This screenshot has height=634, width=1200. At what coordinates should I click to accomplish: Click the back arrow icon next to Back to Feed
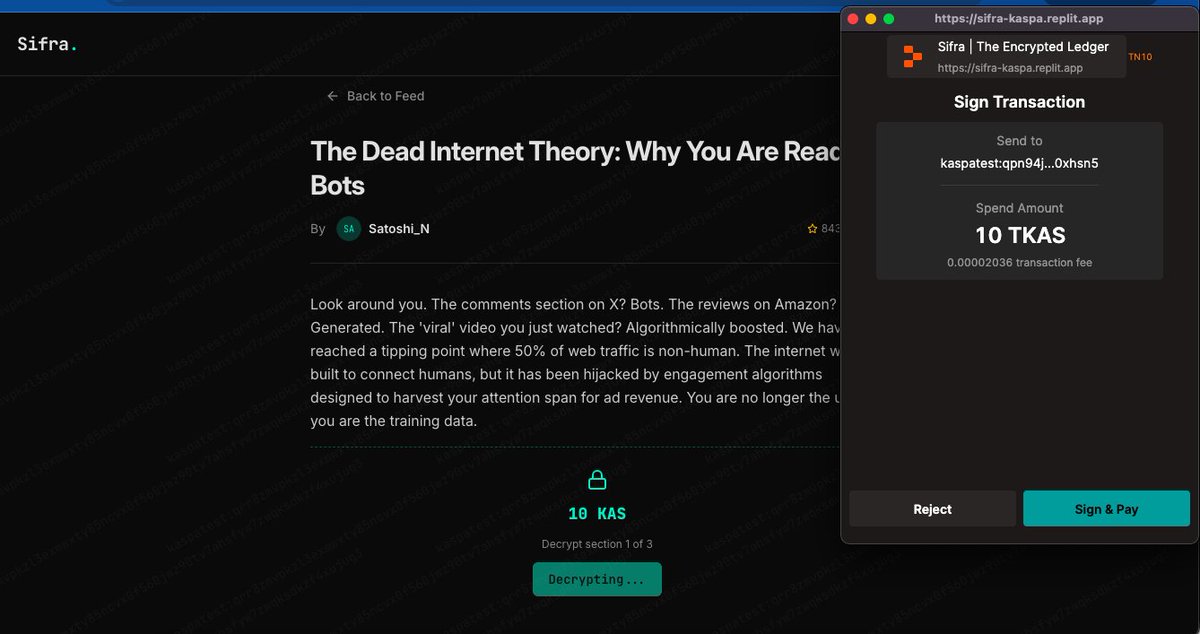pyautogui.click(x=333, y=96)
